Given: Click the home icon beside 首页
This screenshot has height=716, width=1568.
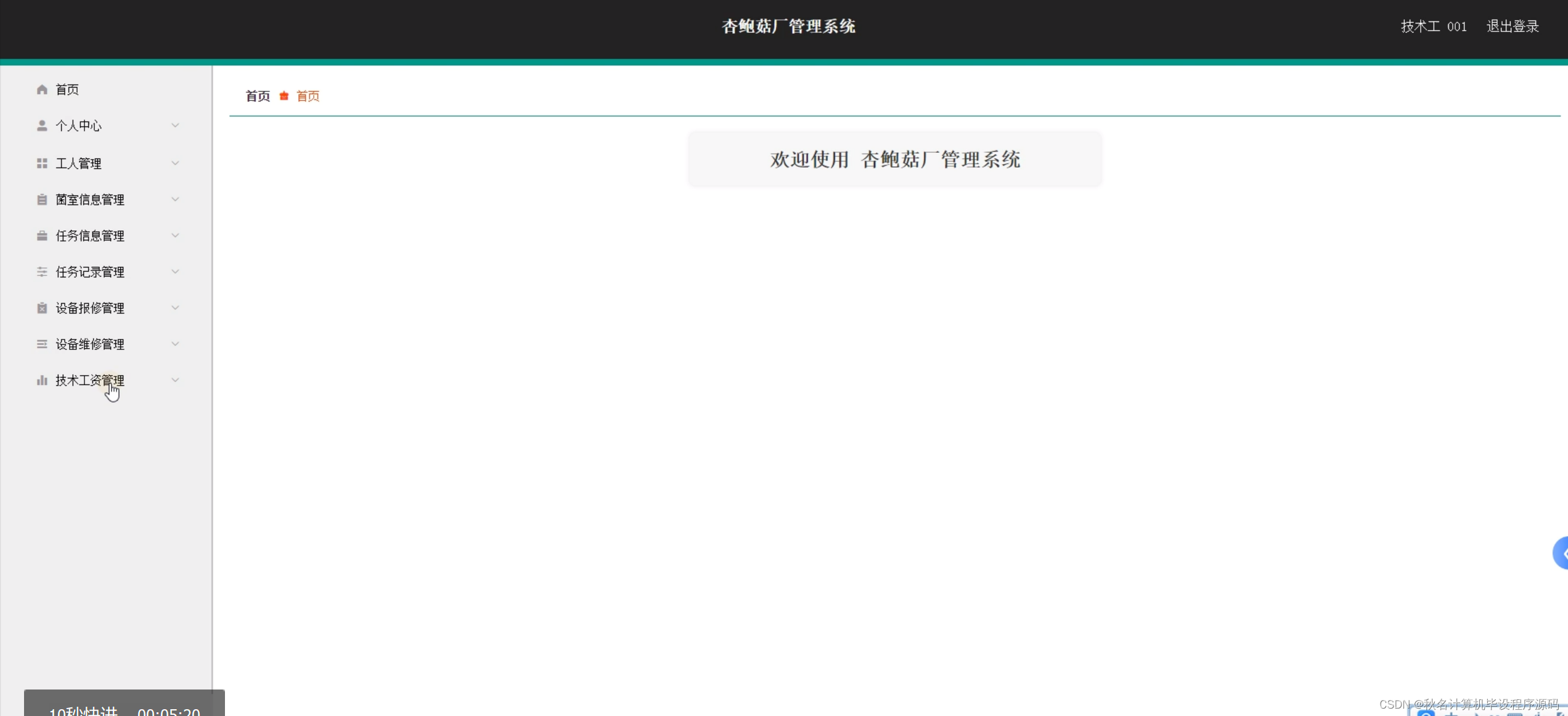Looking at the screenshot, I should click(41, 89).
